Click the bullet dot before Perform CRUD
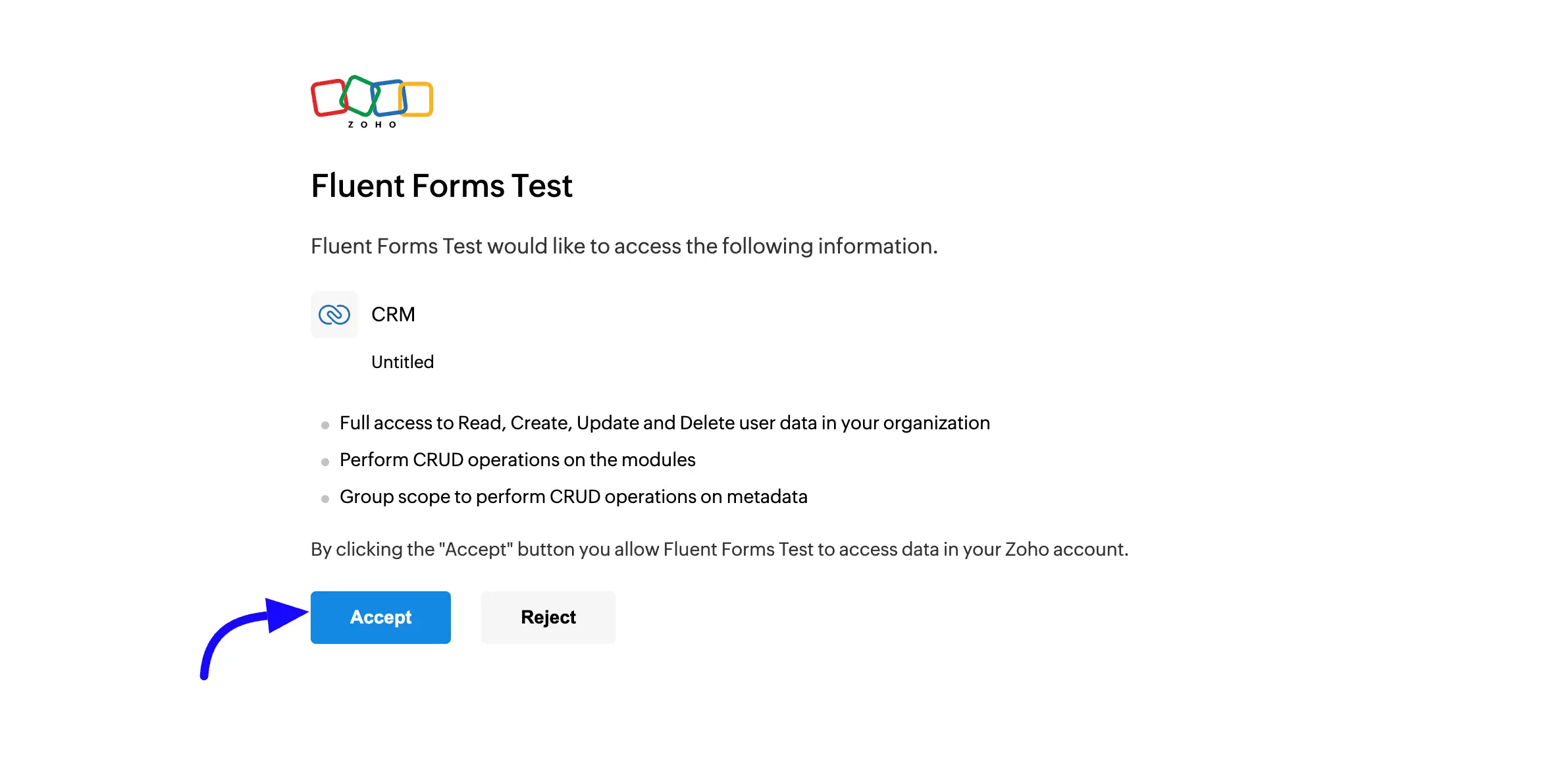Image resolution: width=1568 pixels, height=771 pixels. (325, 462)
